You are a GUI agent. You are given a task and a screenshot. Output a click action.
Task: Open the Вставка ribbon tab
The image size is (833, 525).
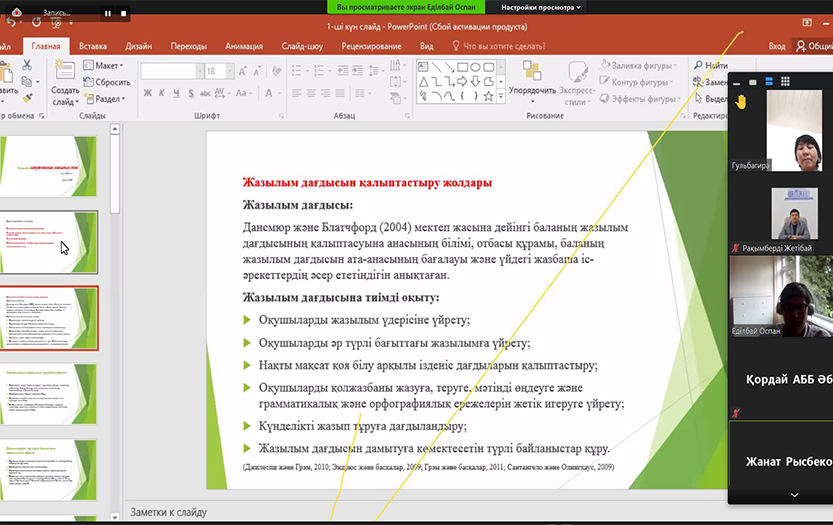pyautogui.click(x=93, y=46)
